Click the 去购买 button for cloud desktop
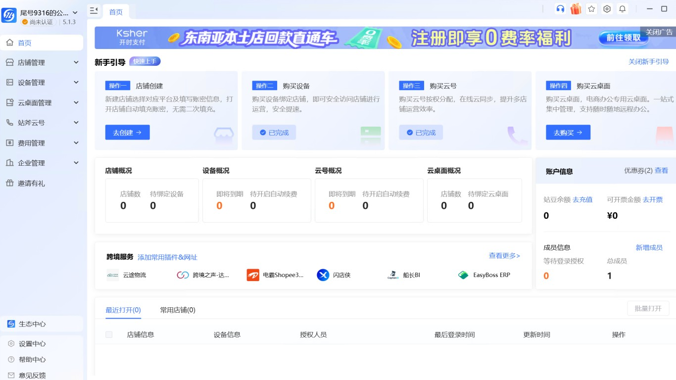Image resolution: width=676 pixels, height=380 pixels. [568, 132]
